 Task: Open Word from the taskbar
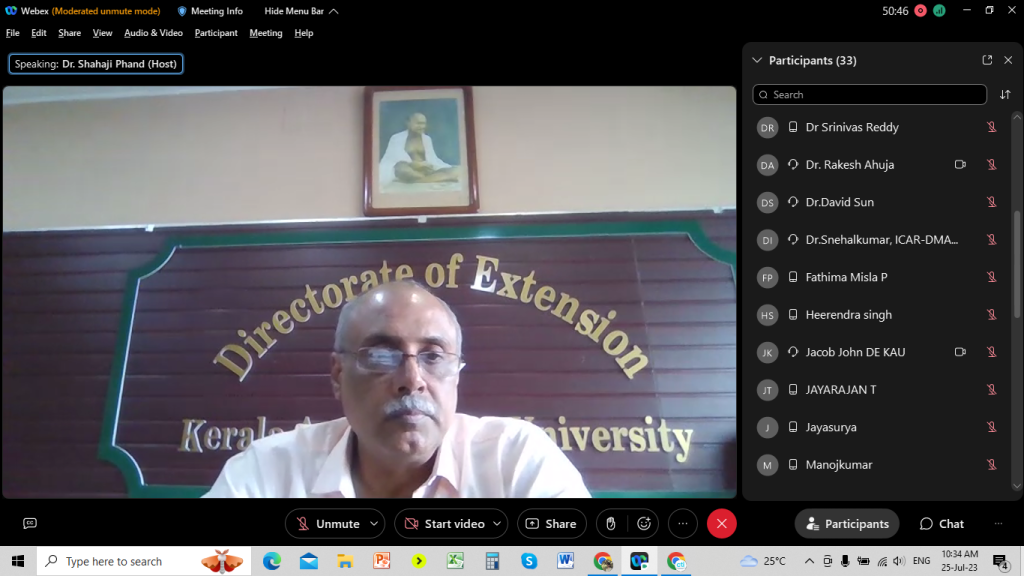click(566, 561)
